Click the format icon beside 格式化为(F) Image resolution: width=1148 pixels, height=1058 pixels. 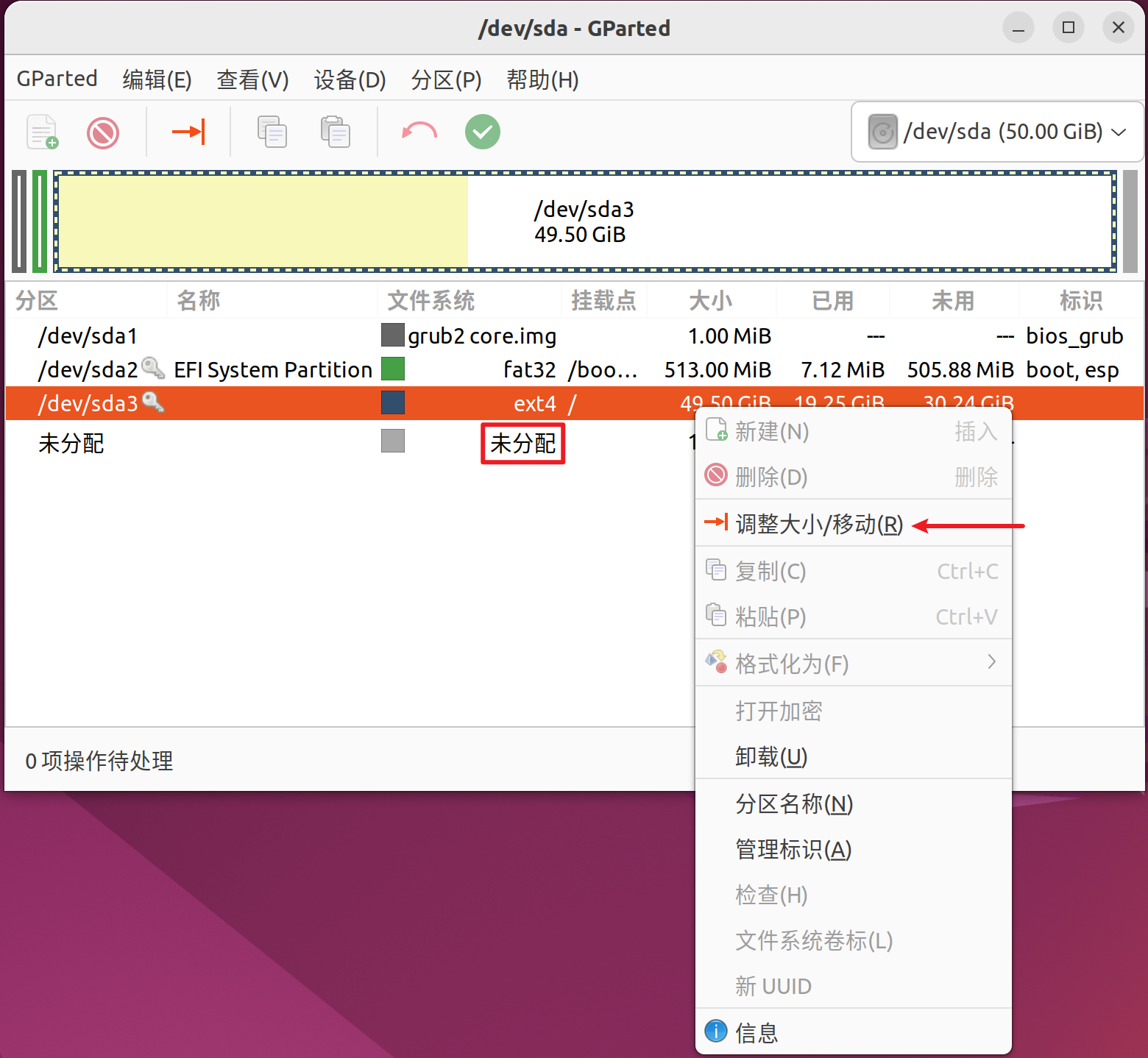pyautogui.click(x=716, y=661)
